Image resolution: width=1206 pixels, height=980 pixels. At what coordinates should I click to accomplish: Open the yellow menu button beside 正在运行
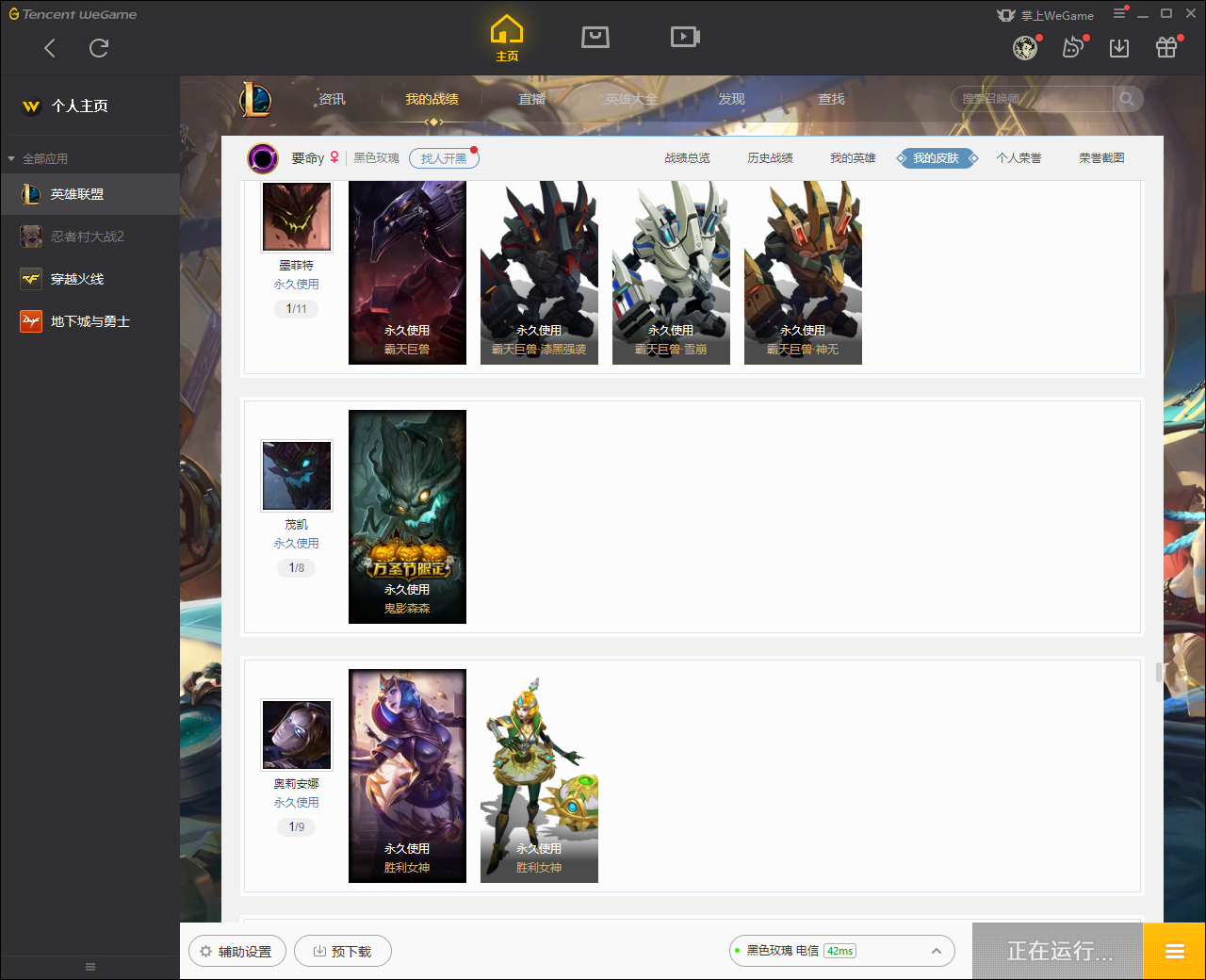(x=1175, y=951)
